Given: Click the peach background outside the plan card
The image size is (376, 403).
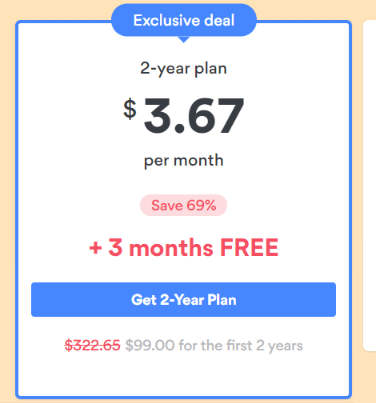Looking at the screenshot, I should [7, 200].
